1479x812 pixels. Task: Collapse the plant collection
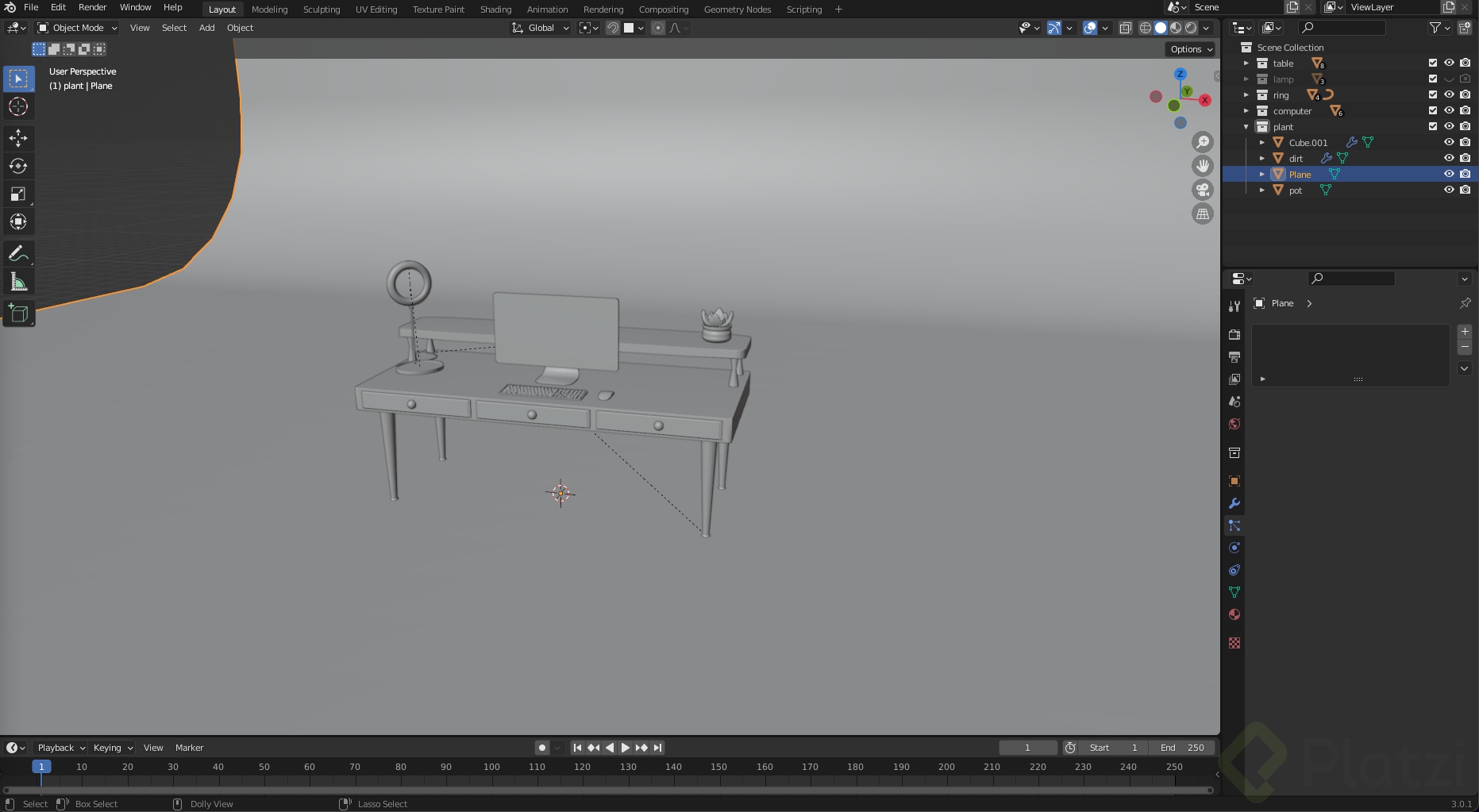tap(1246, 126)
